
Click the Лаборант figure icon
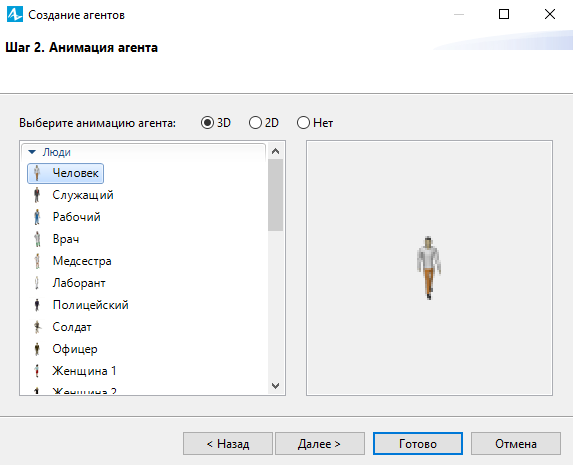tap(37, 283)
